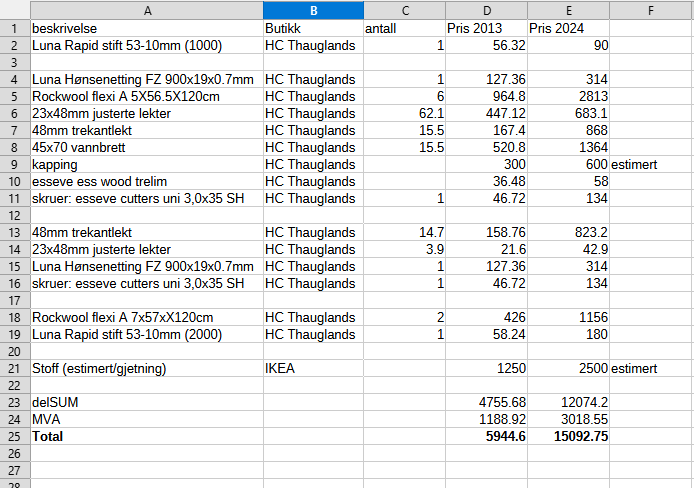Click 'estimert' note in Stoff row
Viewport: 694px width, 488px height.
tap(650, 368)
